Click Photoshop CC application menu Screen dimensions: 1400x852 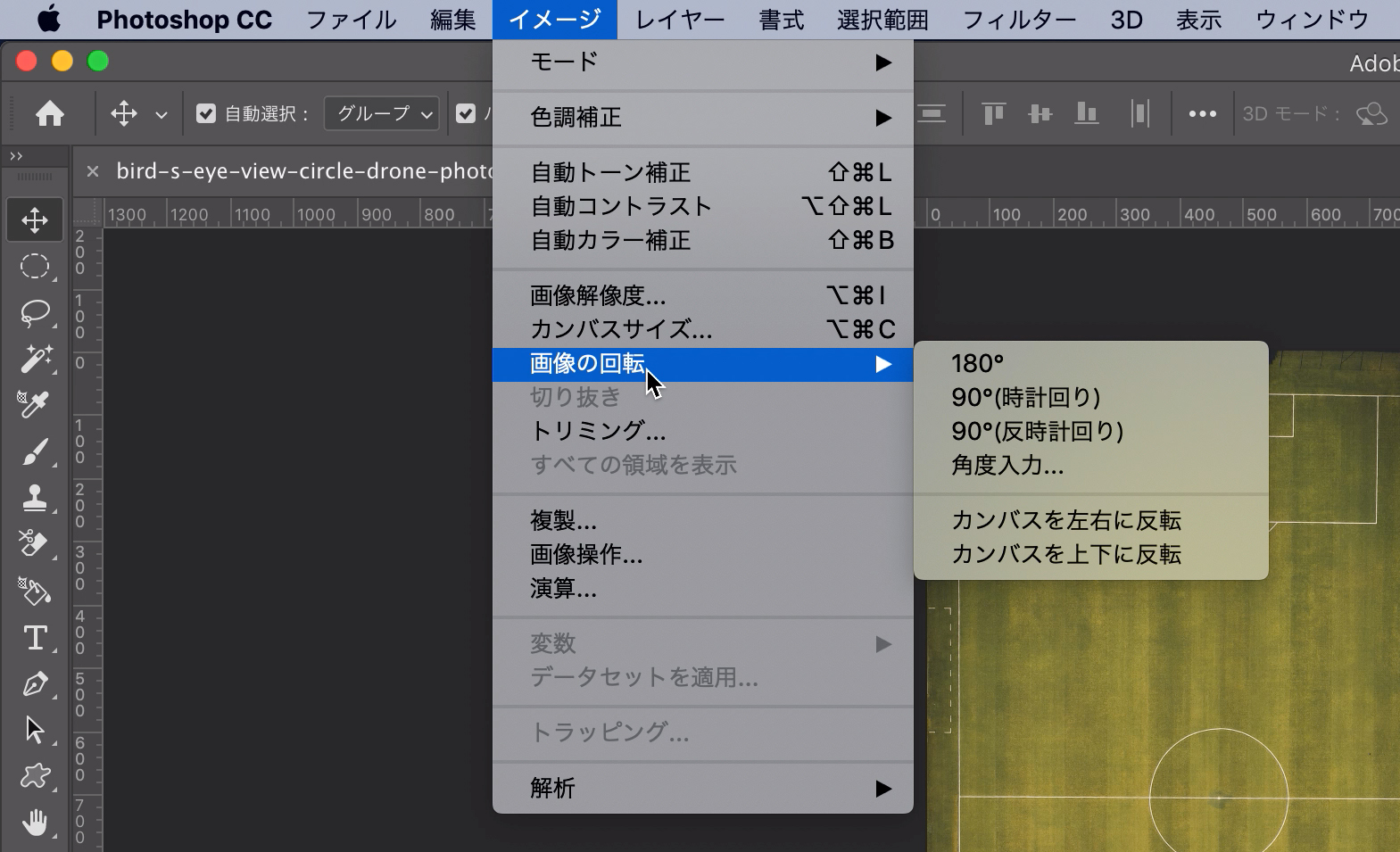185,19
